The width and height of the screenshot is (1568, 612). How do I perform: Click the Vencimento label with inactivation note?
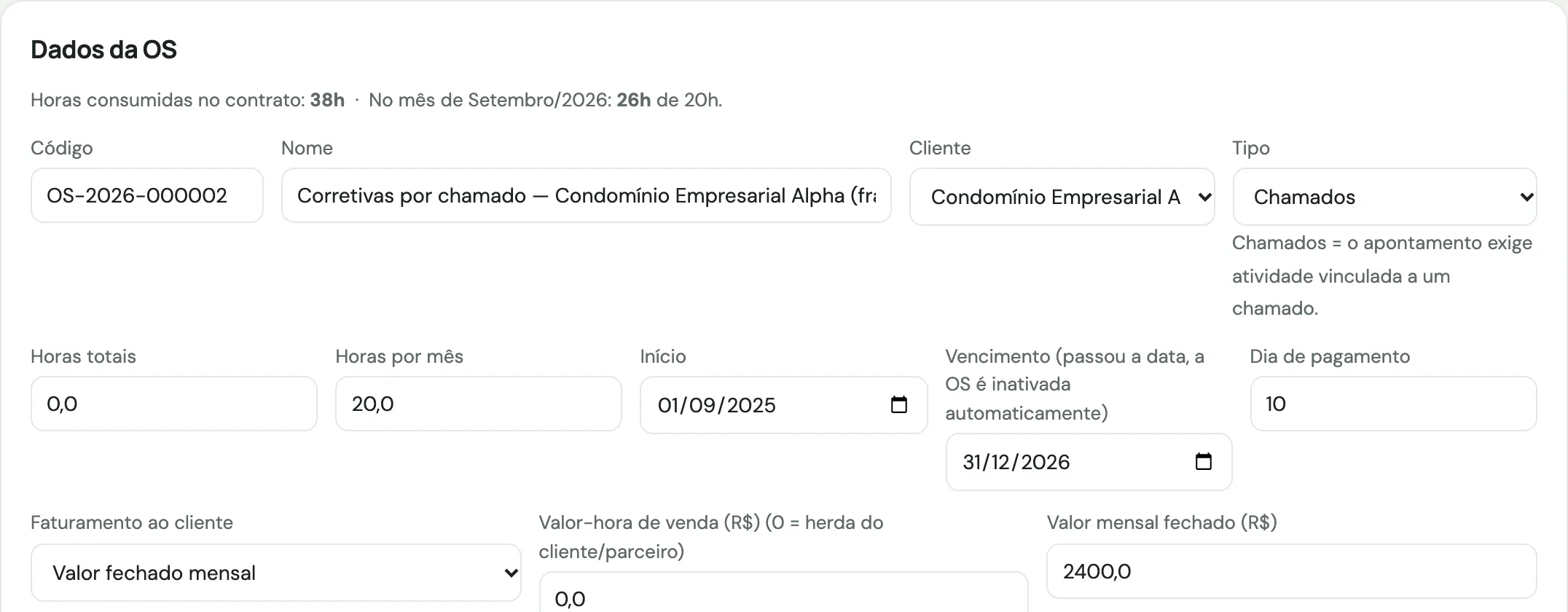click(x=1075, y=385)
